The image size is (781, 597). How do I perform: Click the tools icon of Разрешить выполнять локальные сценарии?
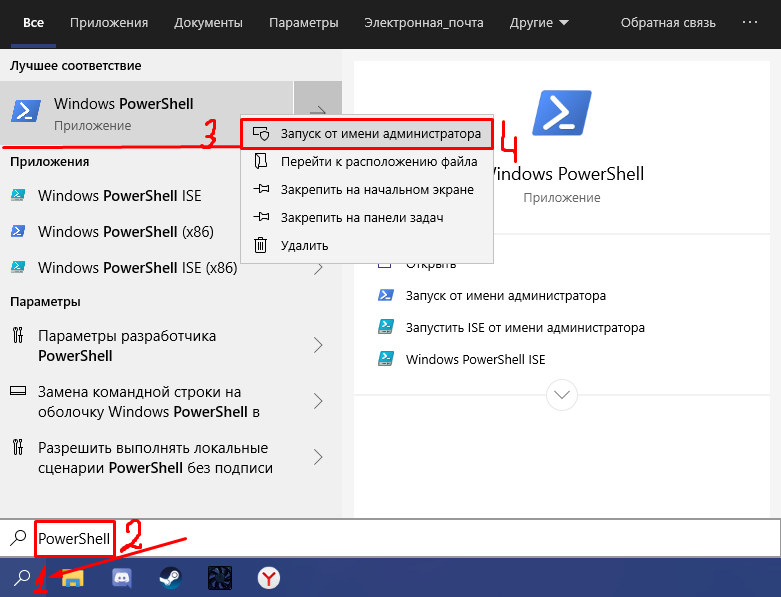click(x=18, y=447)
